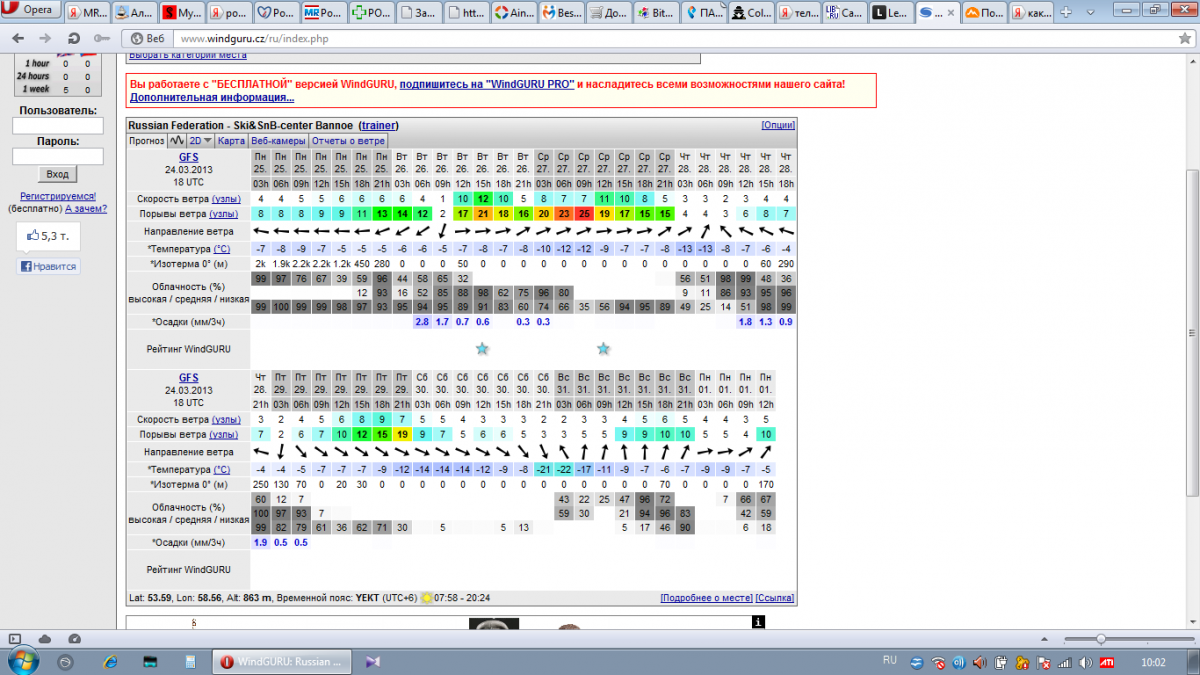Screen dimensions: 1200x675
Task: Click gust value 25 red cell
Action: coord(583,214)
